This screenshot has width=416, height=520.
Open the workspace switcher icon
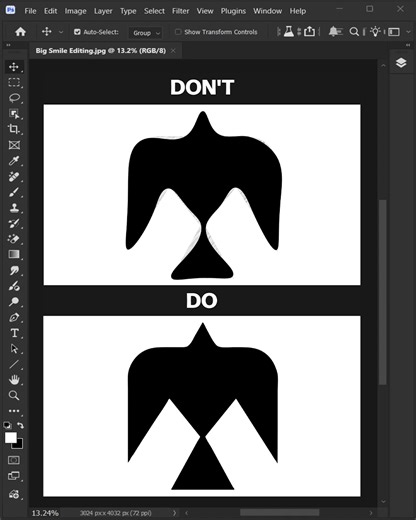[394, 32]
